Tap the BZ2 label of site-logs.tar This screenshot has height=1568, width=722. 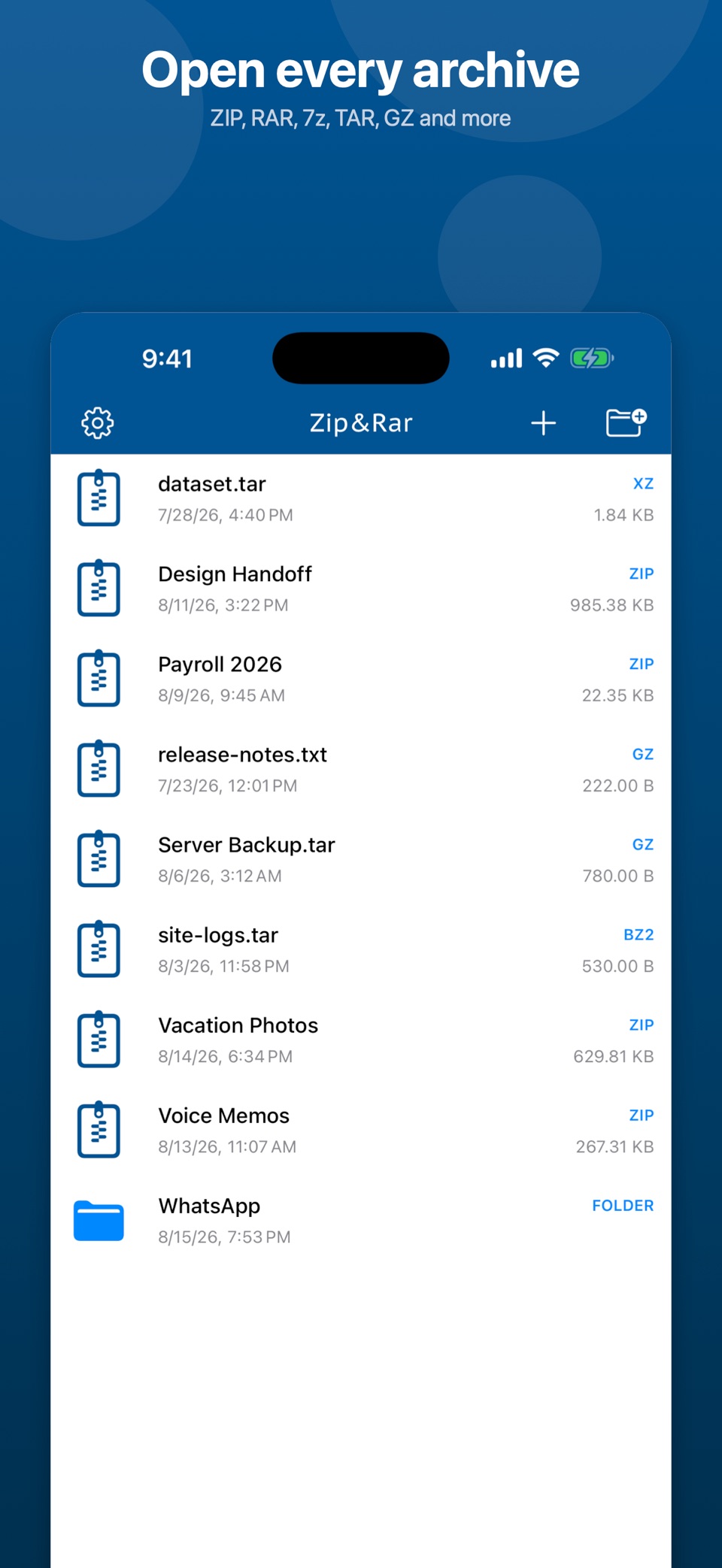point(639,934)
